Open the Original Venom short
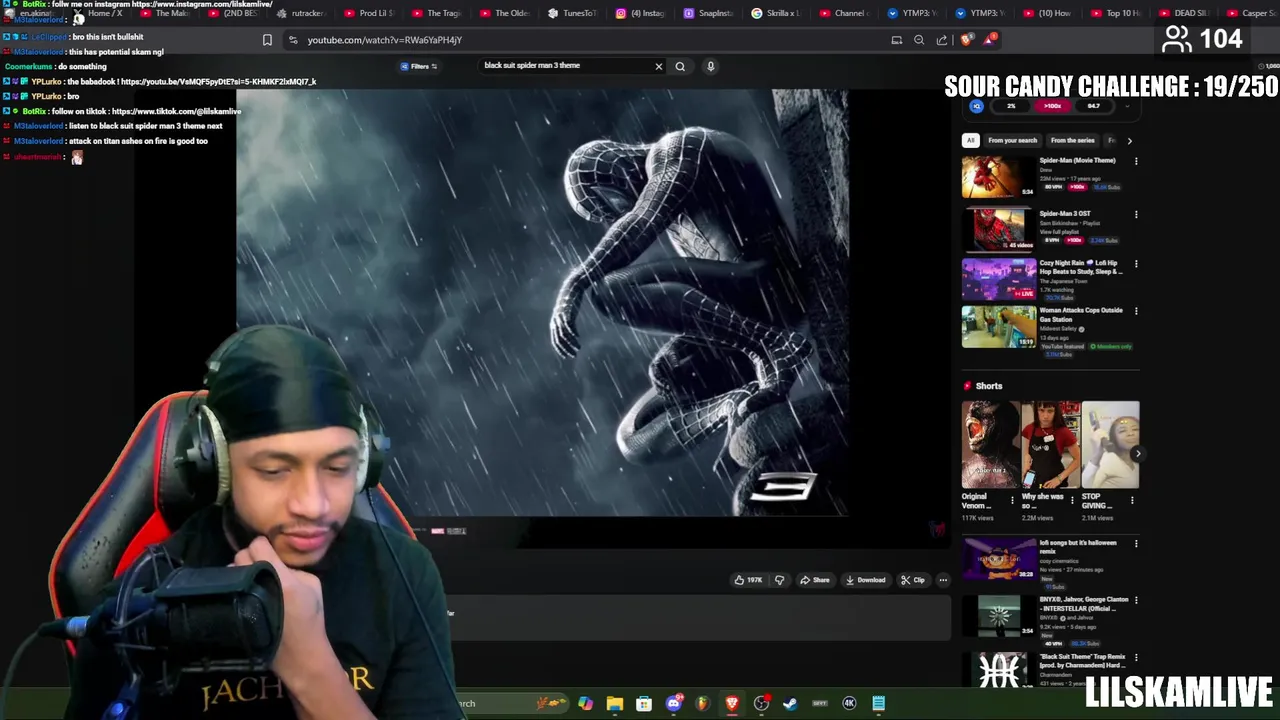Viewport: 1280px width, 720px height. (x=990, y=444)
